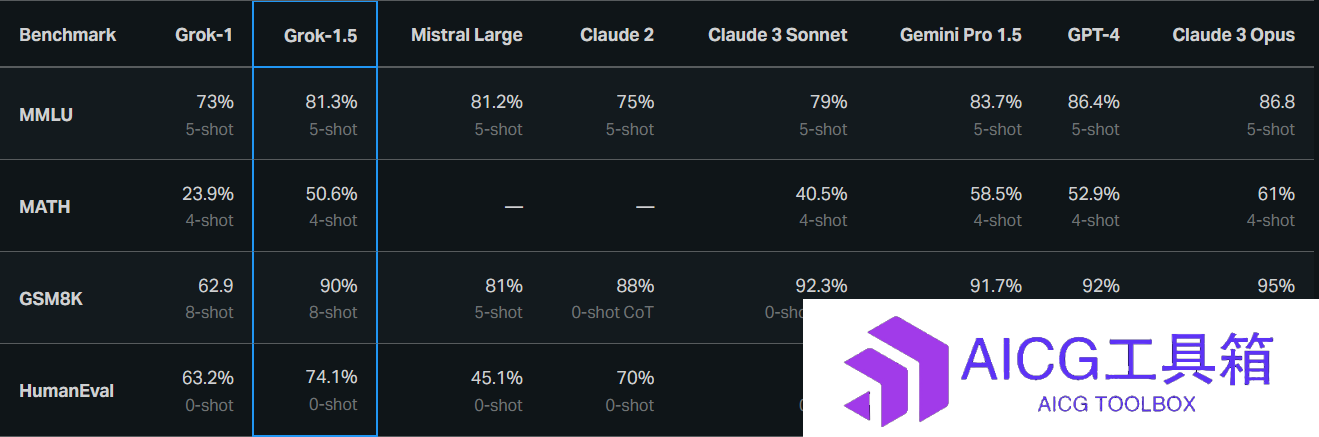The height and width of the screenshot is (437, 1319).
Task: Click Claude 2 GSM8K 0-shot CoT cell
Action: pos(613,299)
